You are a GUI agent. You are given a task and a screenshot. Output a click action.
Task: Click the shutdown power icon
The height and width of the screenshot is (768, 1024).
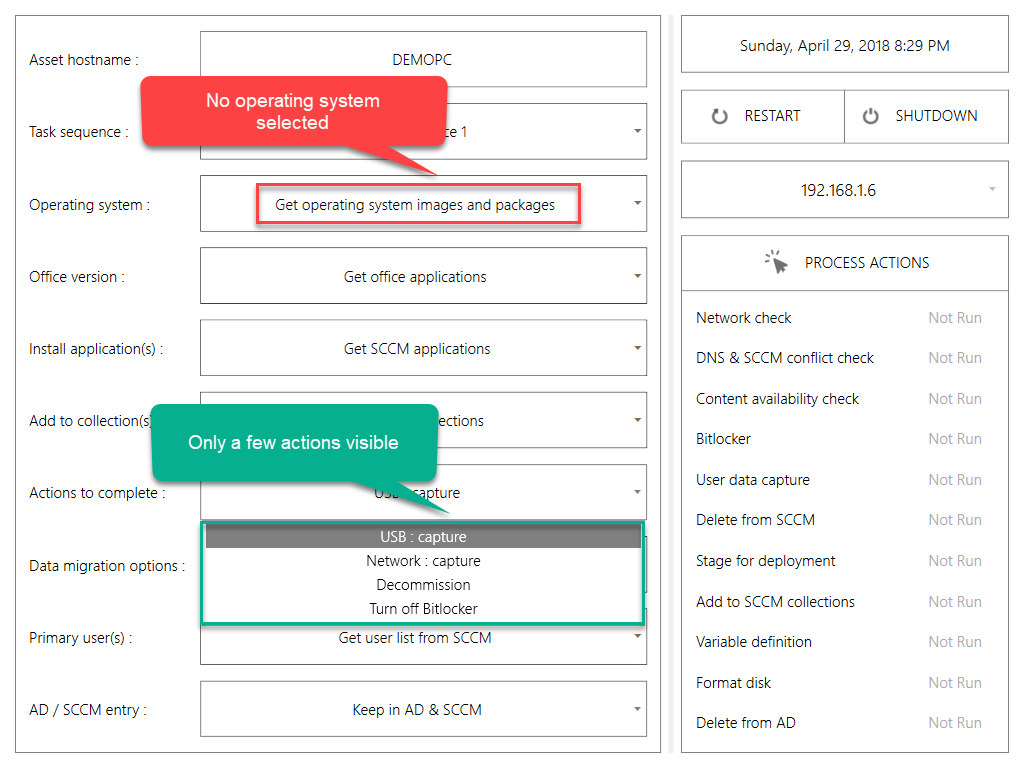tap(870, 116)
